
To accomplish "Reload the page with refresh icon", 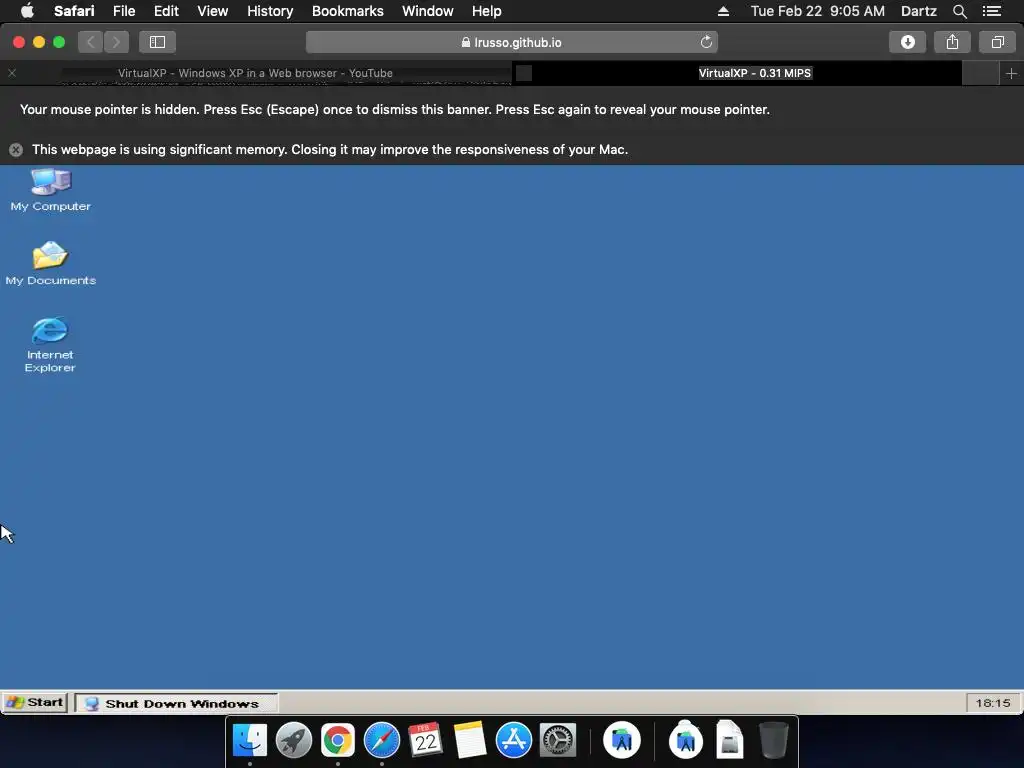I will pyautogui.click(x=706, y=42).
